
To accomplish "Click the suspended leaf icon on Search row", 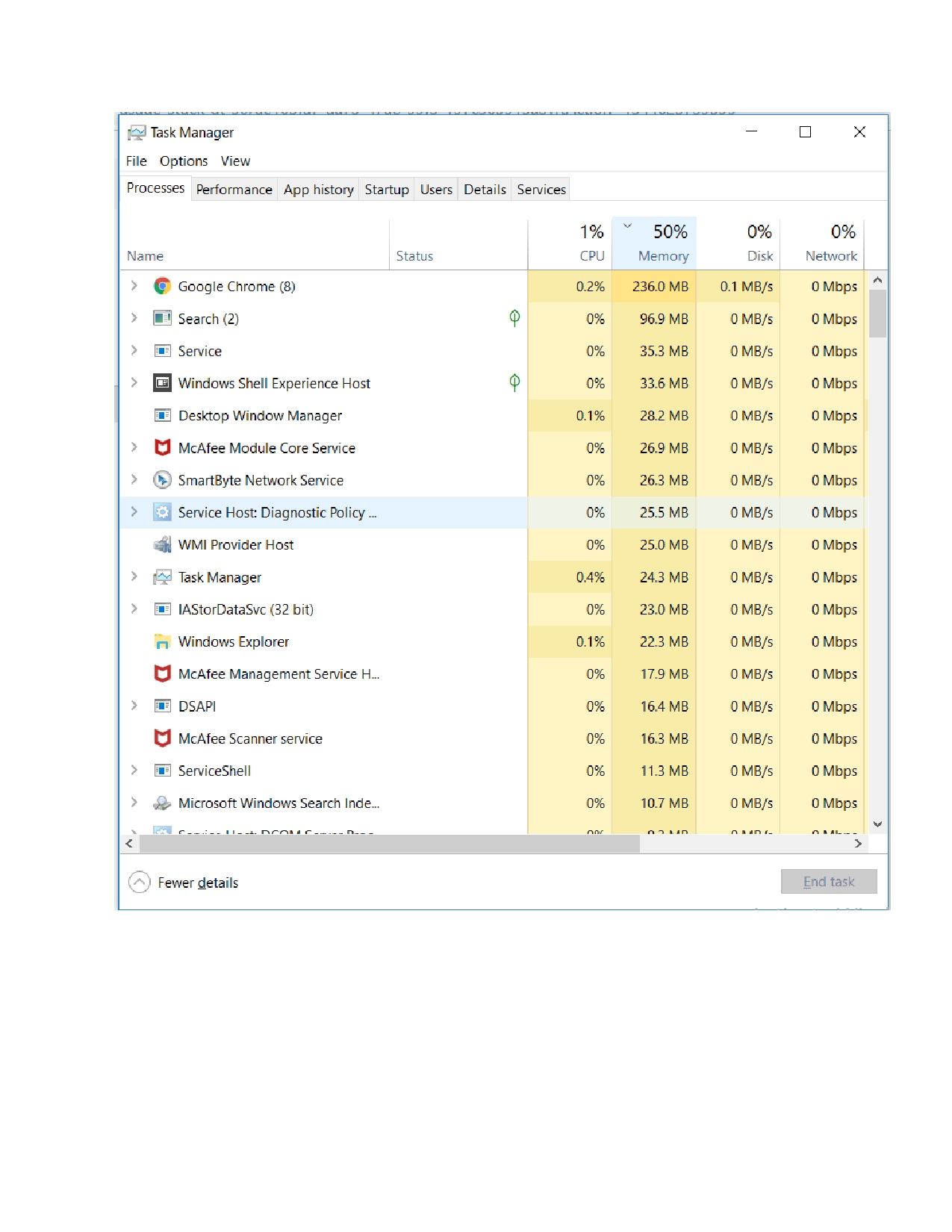I will click(x=514, y=318).
